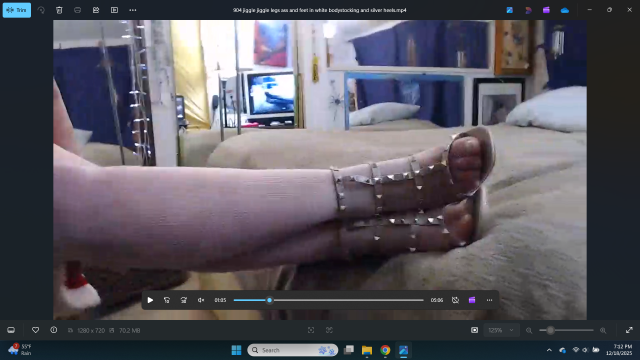Click the purple Clipchamp icon in player bar
The width and height of the screenshot is (640, 360).
pos(472,300)
